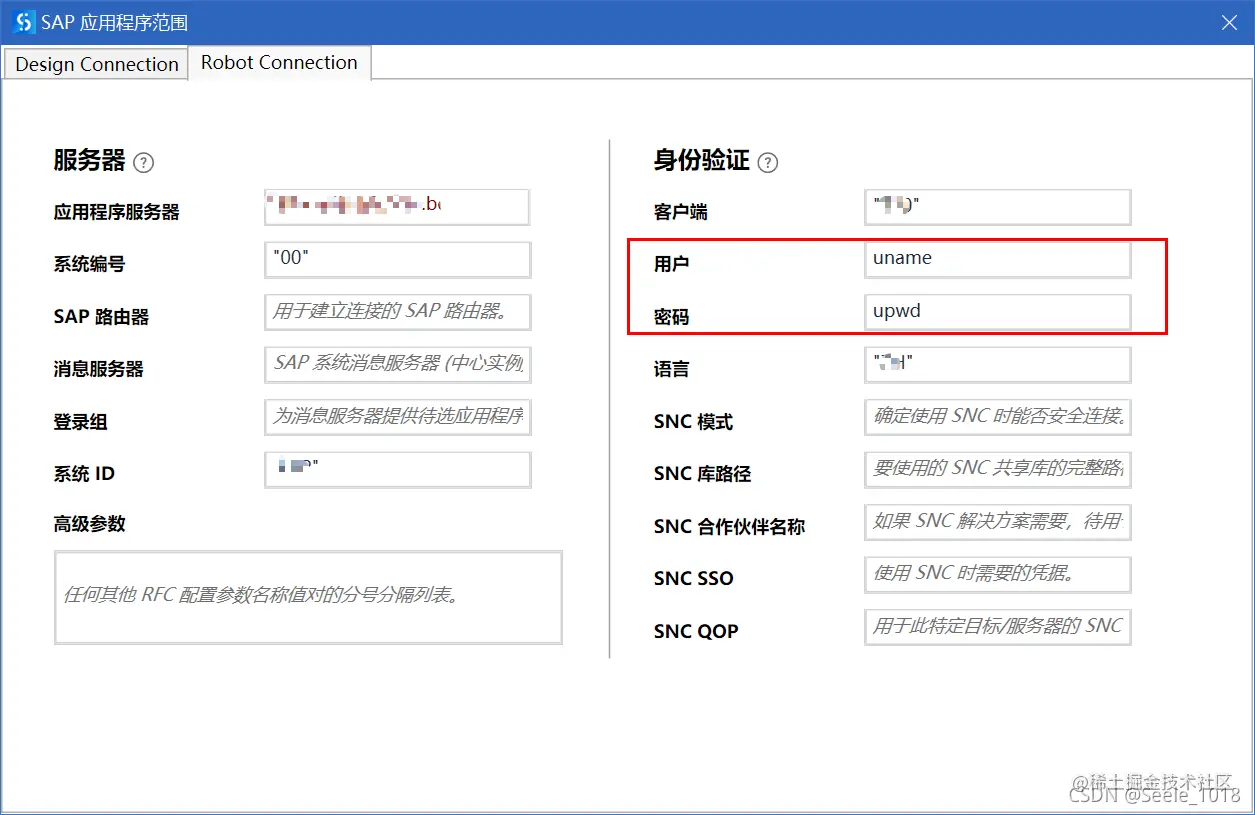Click the 高级参数 text area

pyautogui.click(x=307, y=597)
